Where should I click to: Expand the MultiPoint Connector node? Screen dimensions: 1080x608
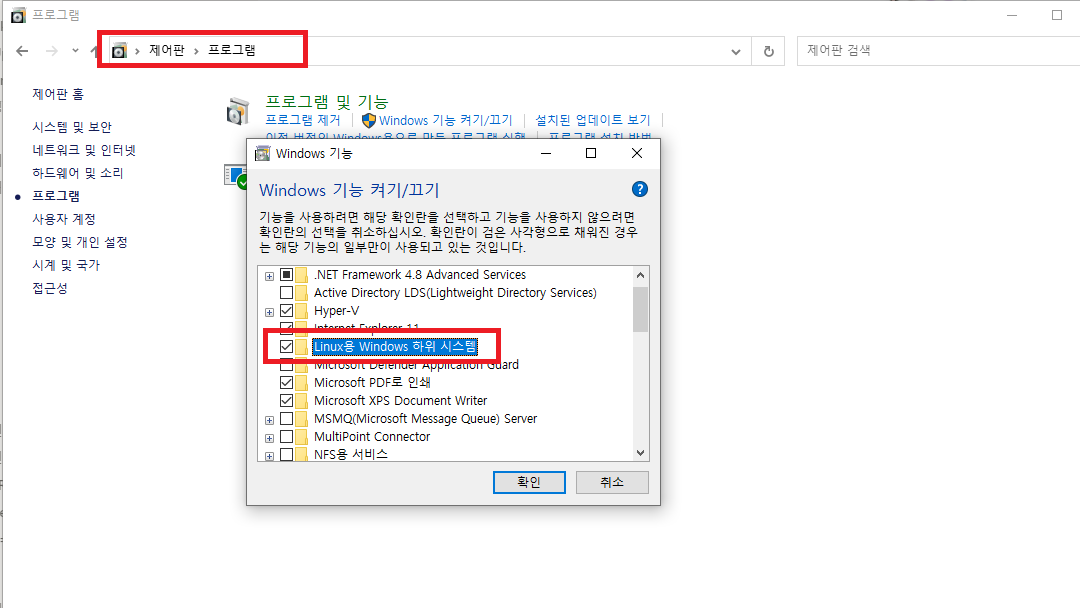269,438
